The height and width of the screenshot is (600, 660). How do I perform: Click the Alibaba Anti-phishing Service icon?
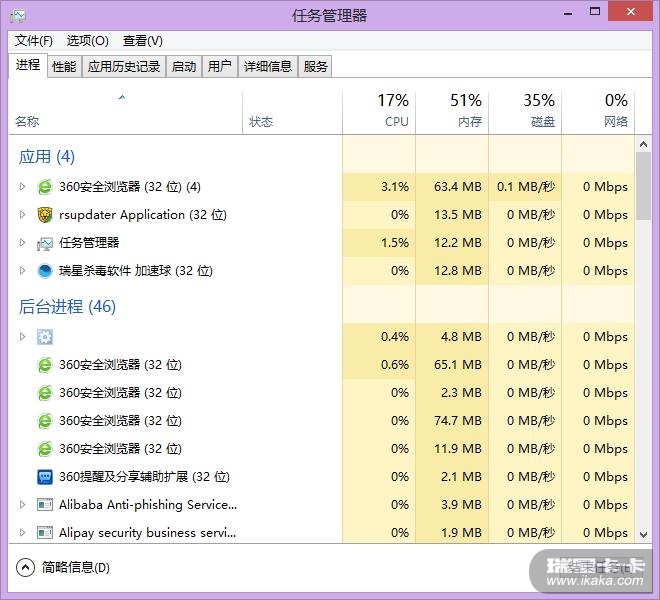click(x=45, y=504)
